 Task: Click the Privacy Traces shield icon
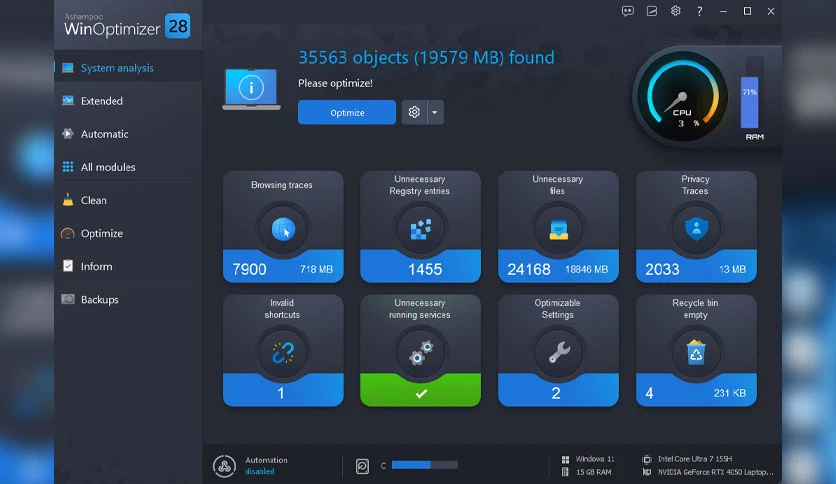click(x=696, y=229)
